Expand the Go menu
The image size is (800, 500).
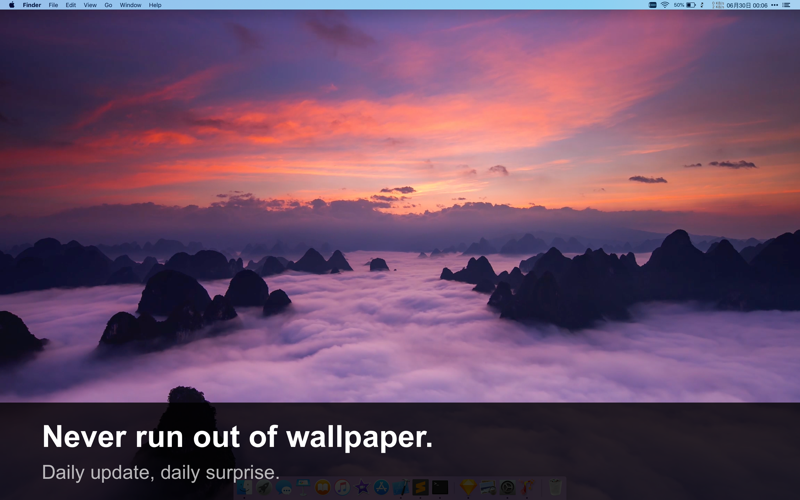pyautogui.click(x=108, y=5)
